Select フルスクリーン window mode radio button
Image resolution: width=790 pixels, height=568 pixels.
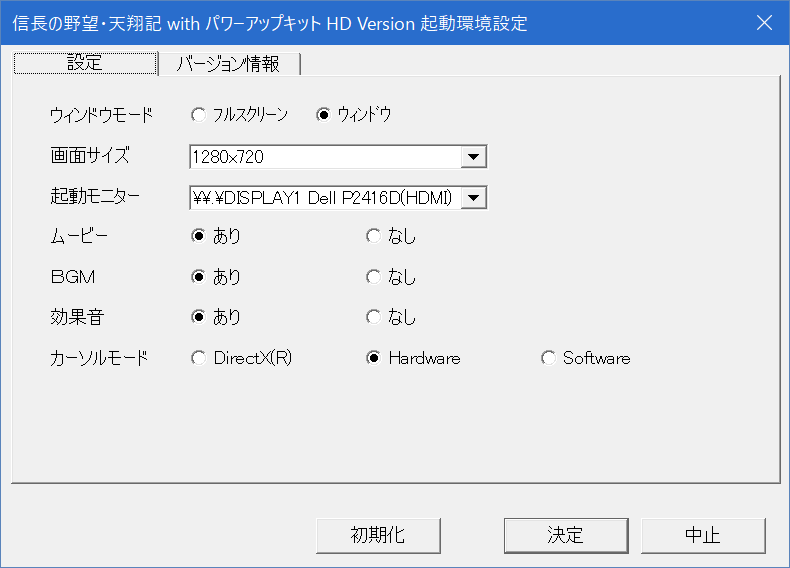tap(198, 115)
